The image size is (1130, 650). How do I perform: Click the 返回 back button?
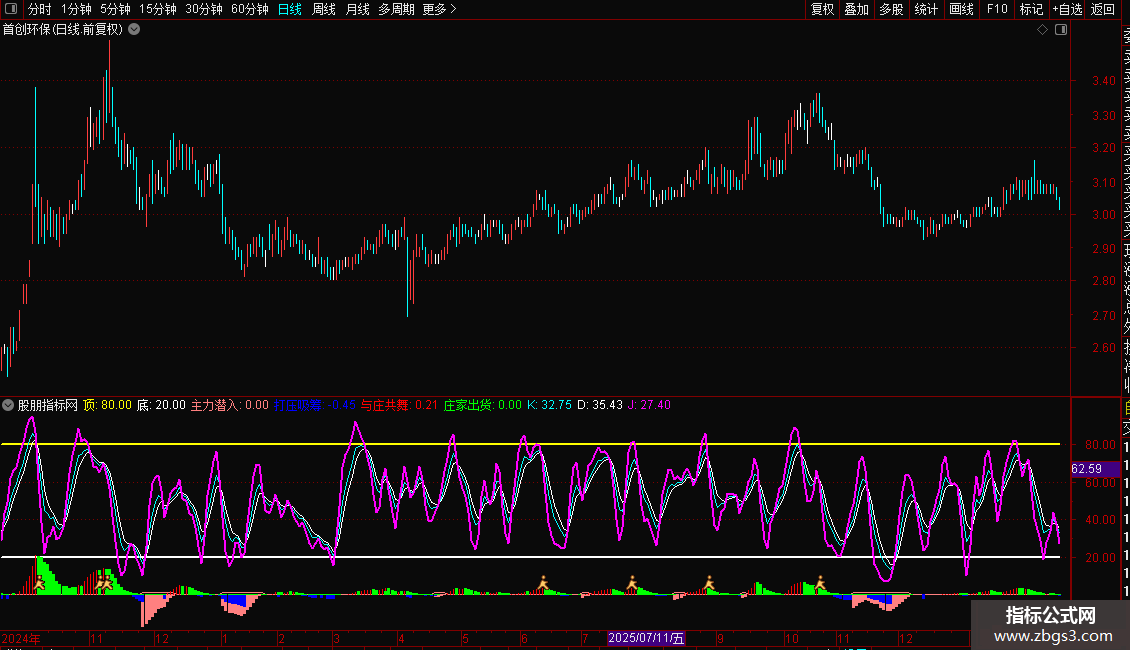(x=1103, y=9)
